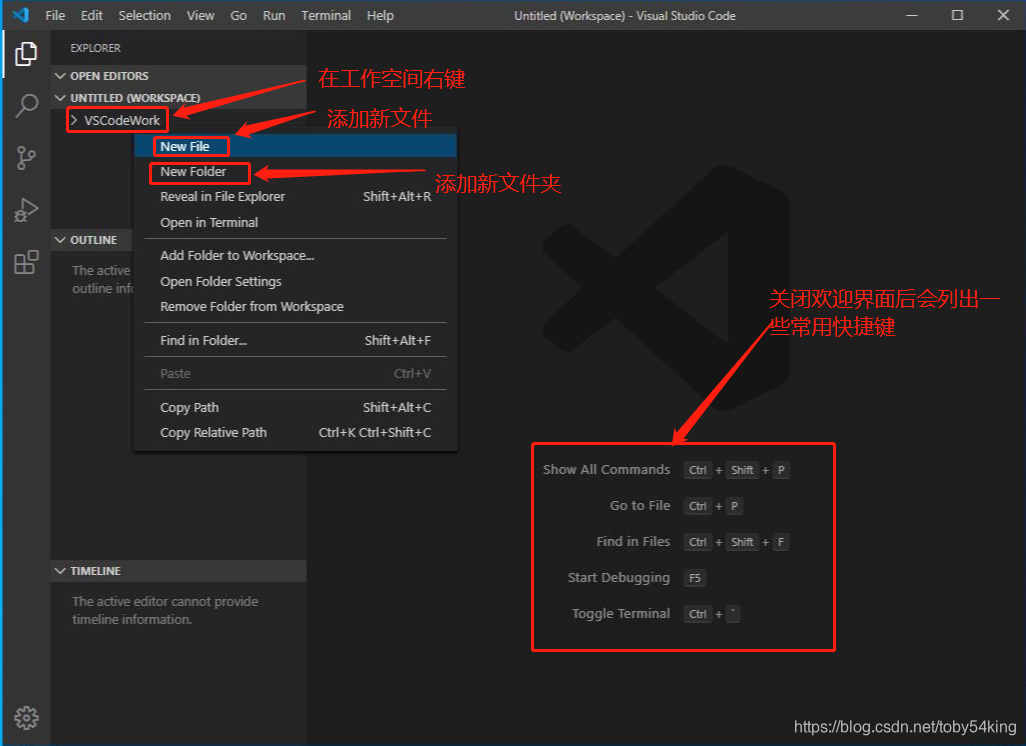Expand the VSCodeWork folder
This screenshot has width=1026, height=746.
[115, 120]
